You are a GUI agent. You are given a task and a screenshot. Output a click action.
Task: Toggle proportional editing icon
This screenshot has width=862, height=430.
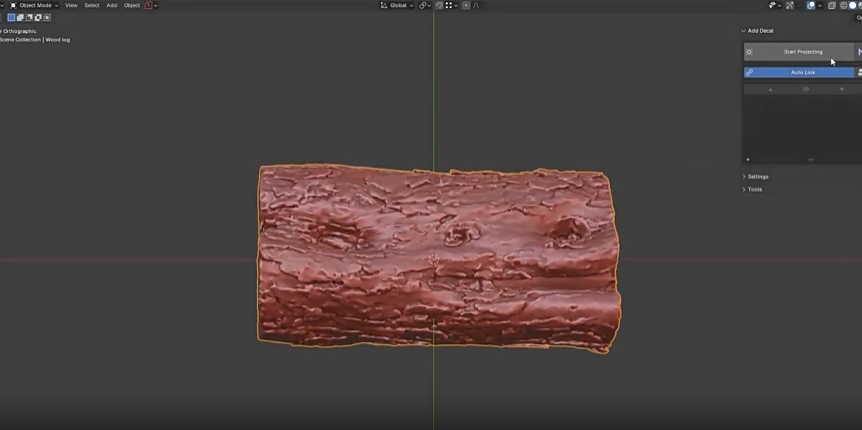click(x=466, y=5)
